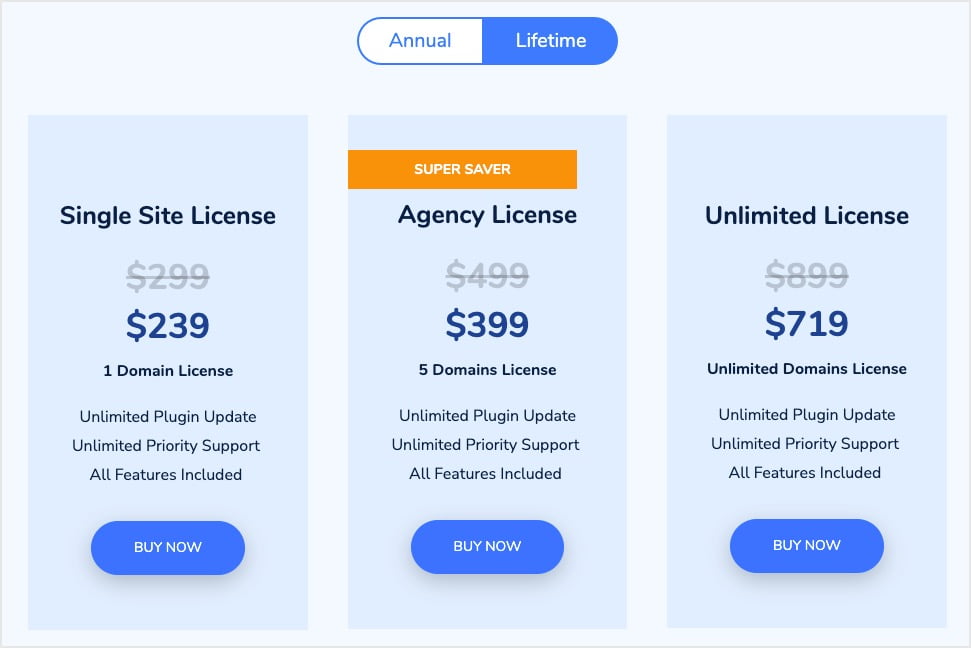Select the Unlimited License heading

click(806, 216)
